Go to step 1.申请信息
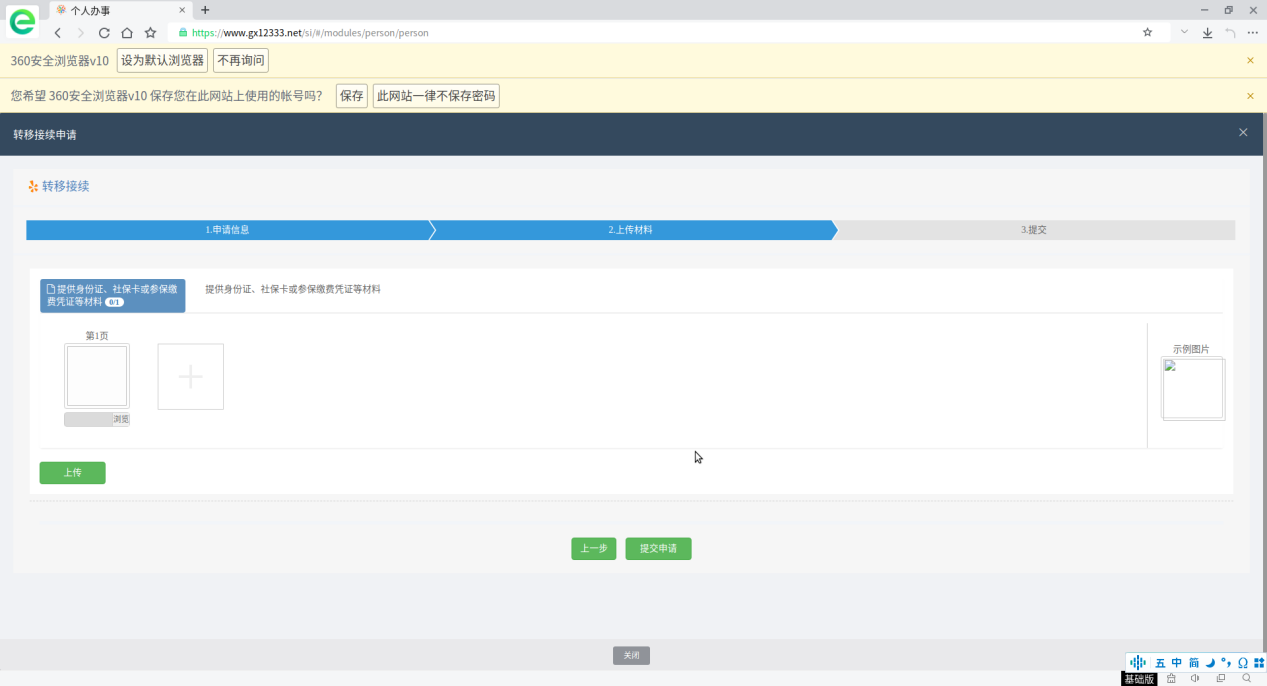Image resolution: width=1267 pixels, height=686 pixels. [x=227, y=230]
